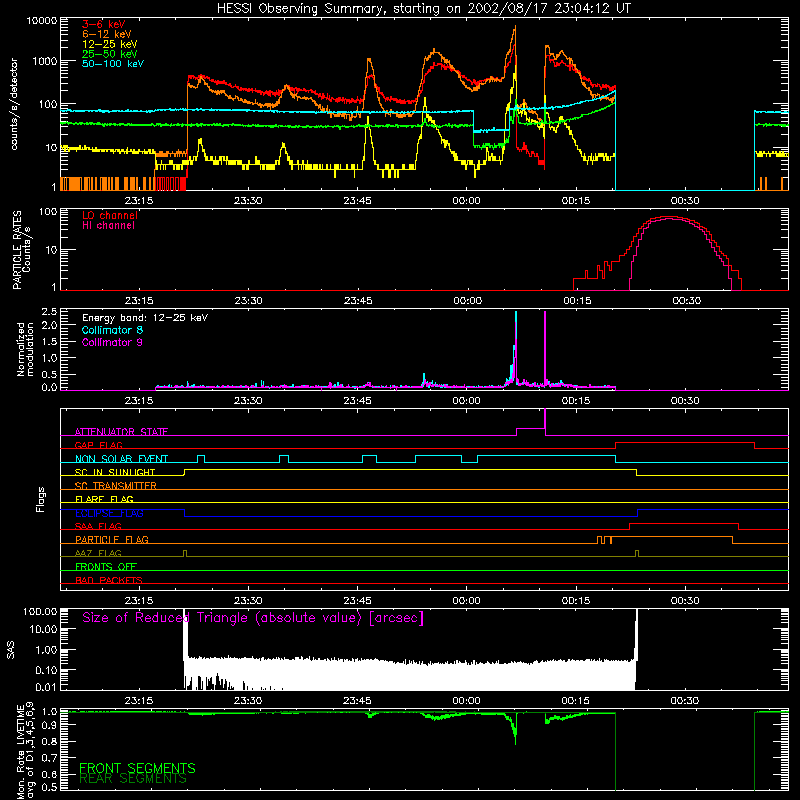Click the 00:15 time label under SAS plot
The height and width of the screenshot is (800, 800).
coord(576,701)
